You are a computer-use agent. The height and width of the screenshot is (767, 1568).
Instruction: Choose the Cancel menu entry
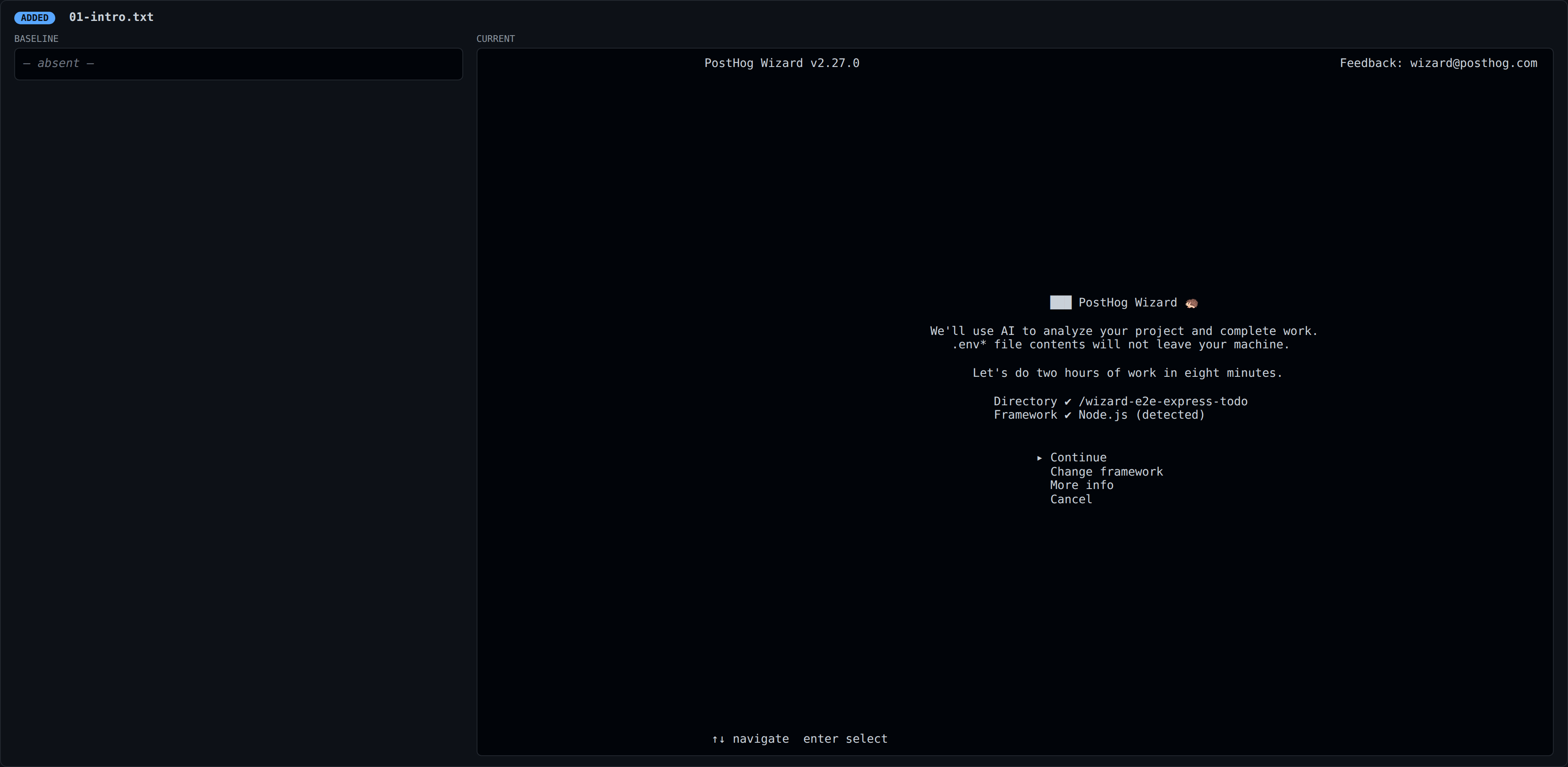point(1071,499)
